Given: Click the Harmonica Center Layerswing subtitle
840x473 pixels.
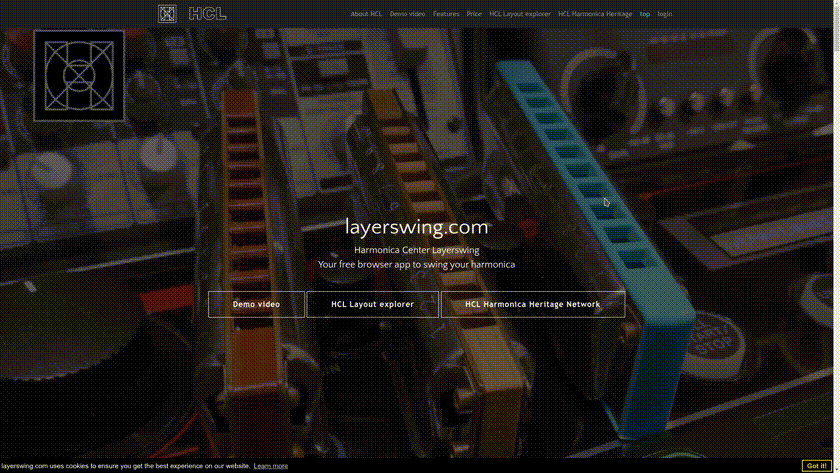Looking at the screenshot, I should [416, 250].
